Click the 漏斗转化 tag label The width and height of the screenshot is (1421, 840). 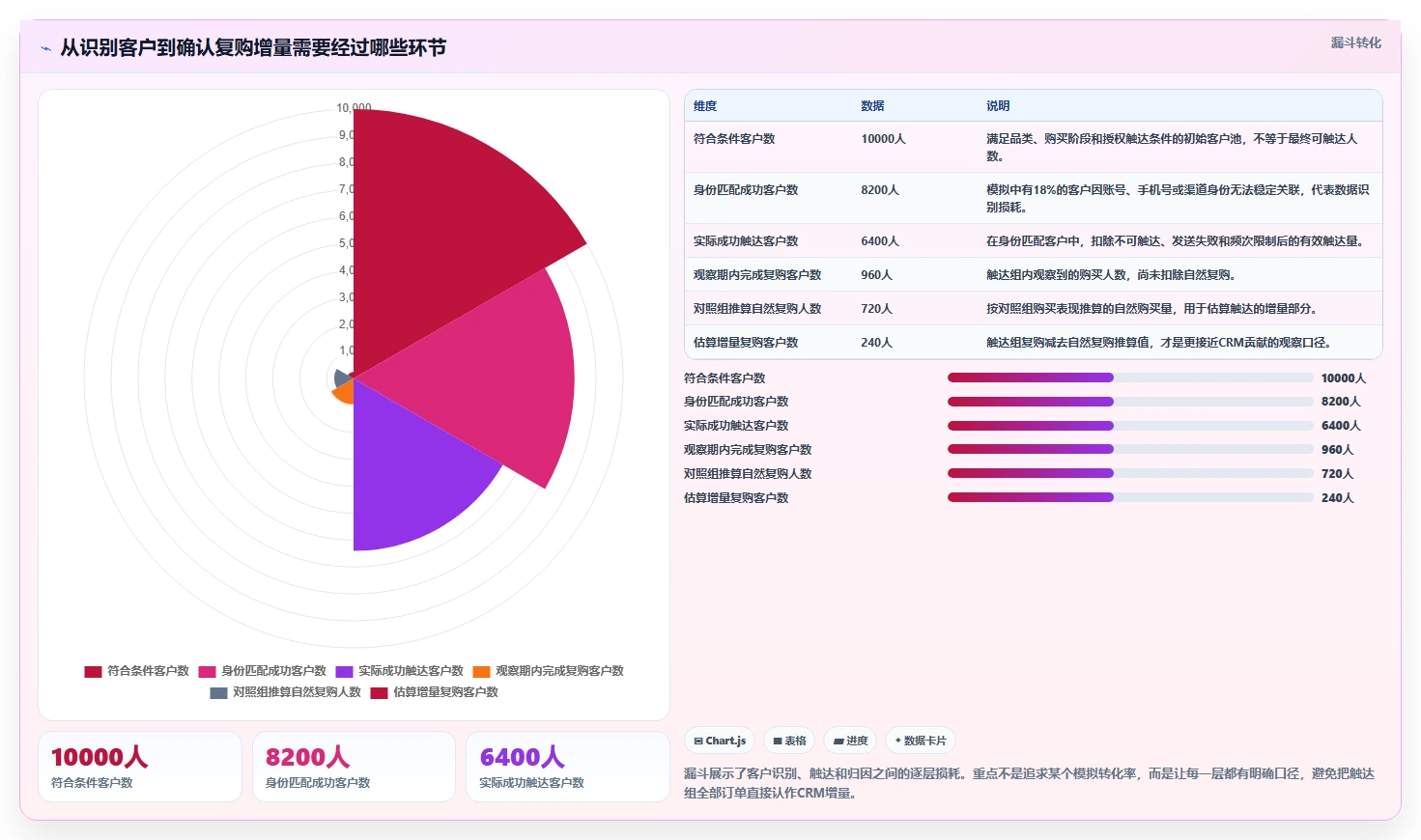click(1355, 42)
